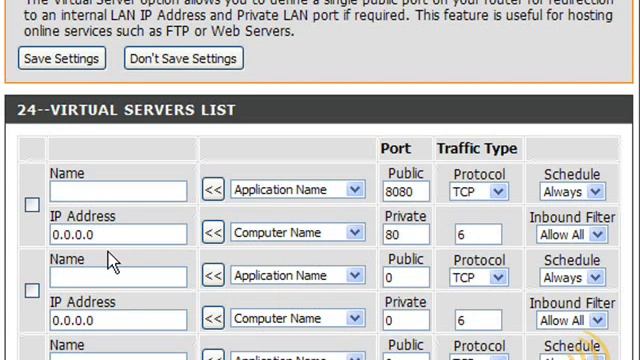The height and width of the screenshot is (360, 640).
Task: Click the Name field in first rule
Action: tap(118, 191)
